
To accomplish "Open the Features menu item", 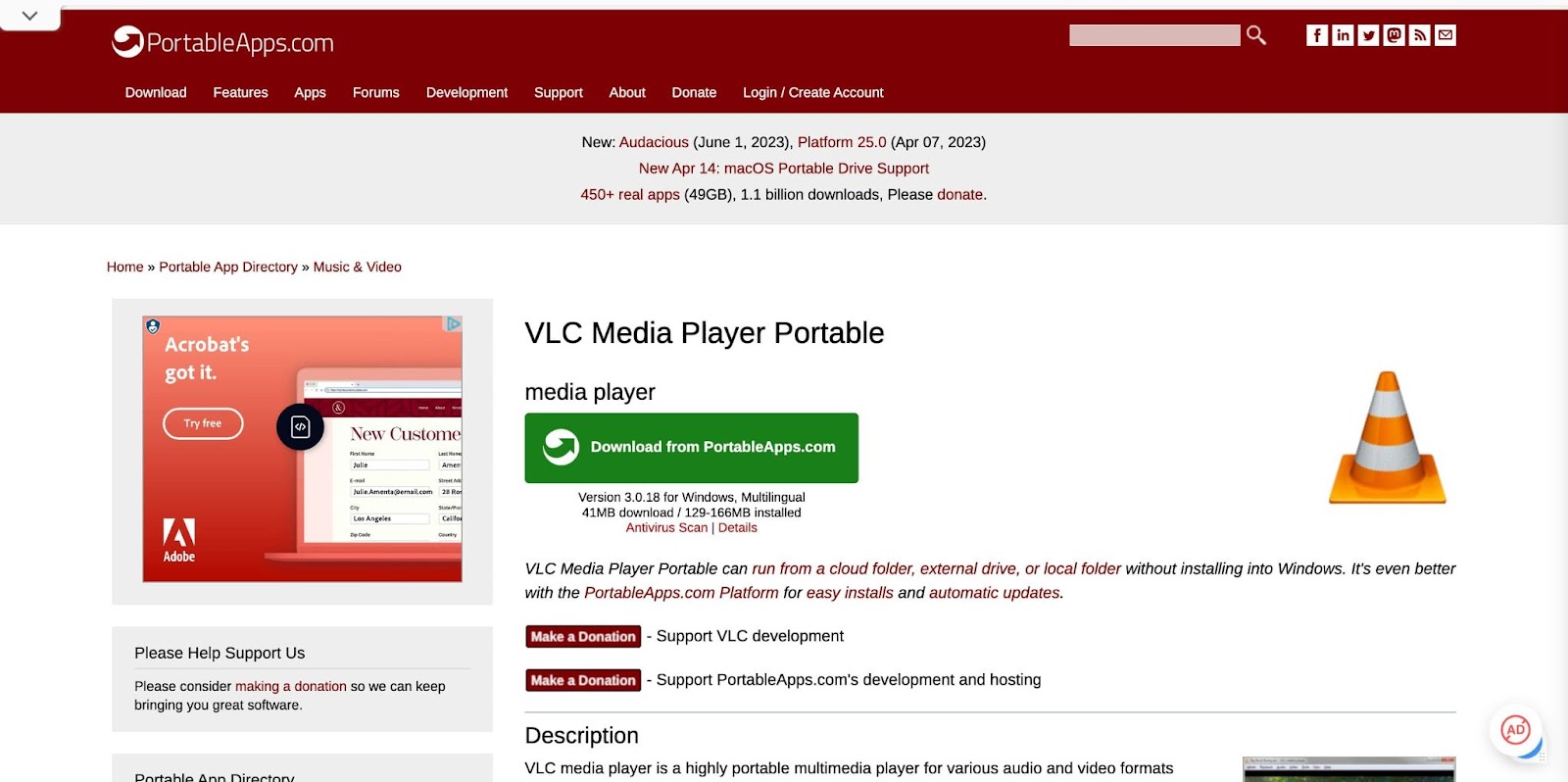I will click(240, 92).
